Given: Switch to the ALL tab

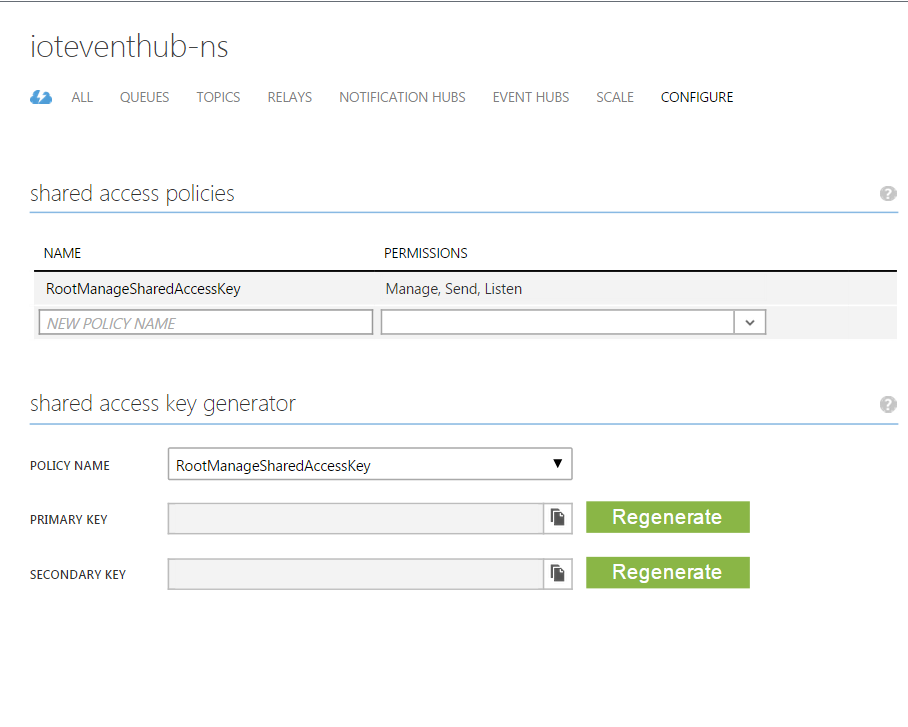Looking at the screenshot, I should [x=82, y=97].
